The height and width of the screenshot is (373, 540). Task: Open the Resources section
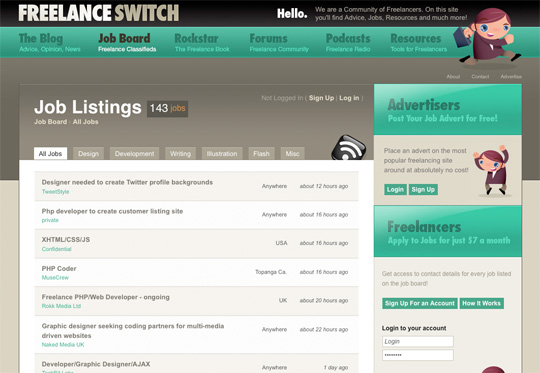(x=418, y=43)
